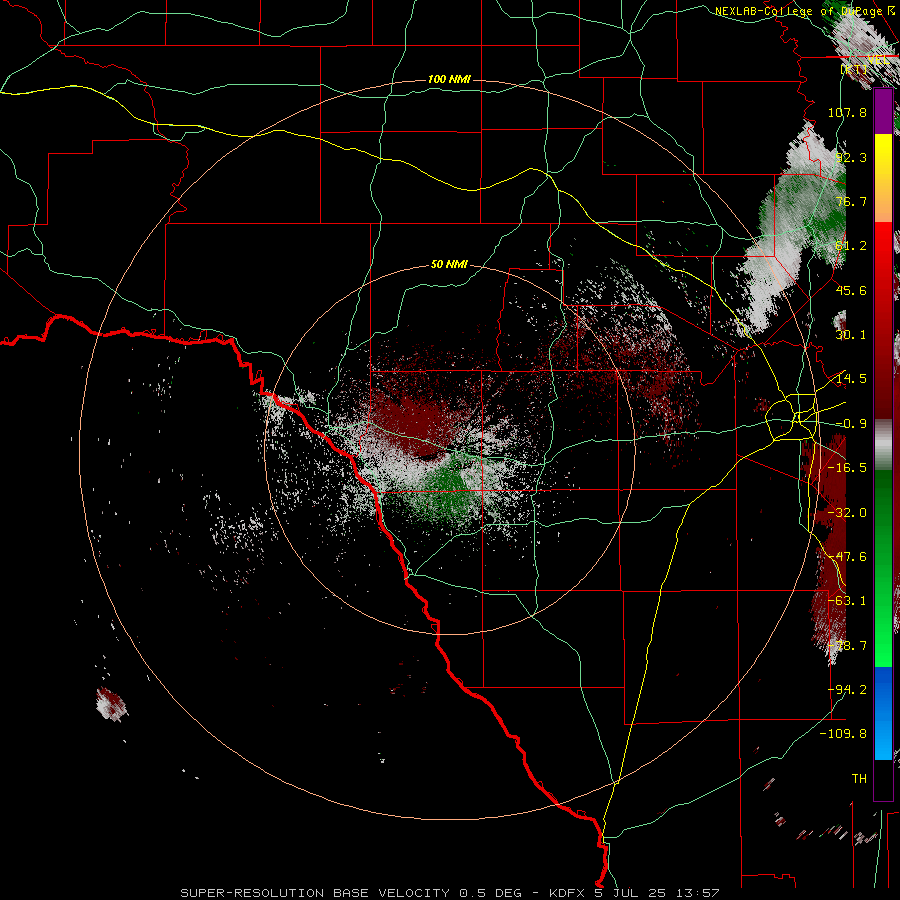Pick the gray near-zero segment of the color bar
This screenshot has width=900, height=900.
pyautogui.click(x=883, y=445)
